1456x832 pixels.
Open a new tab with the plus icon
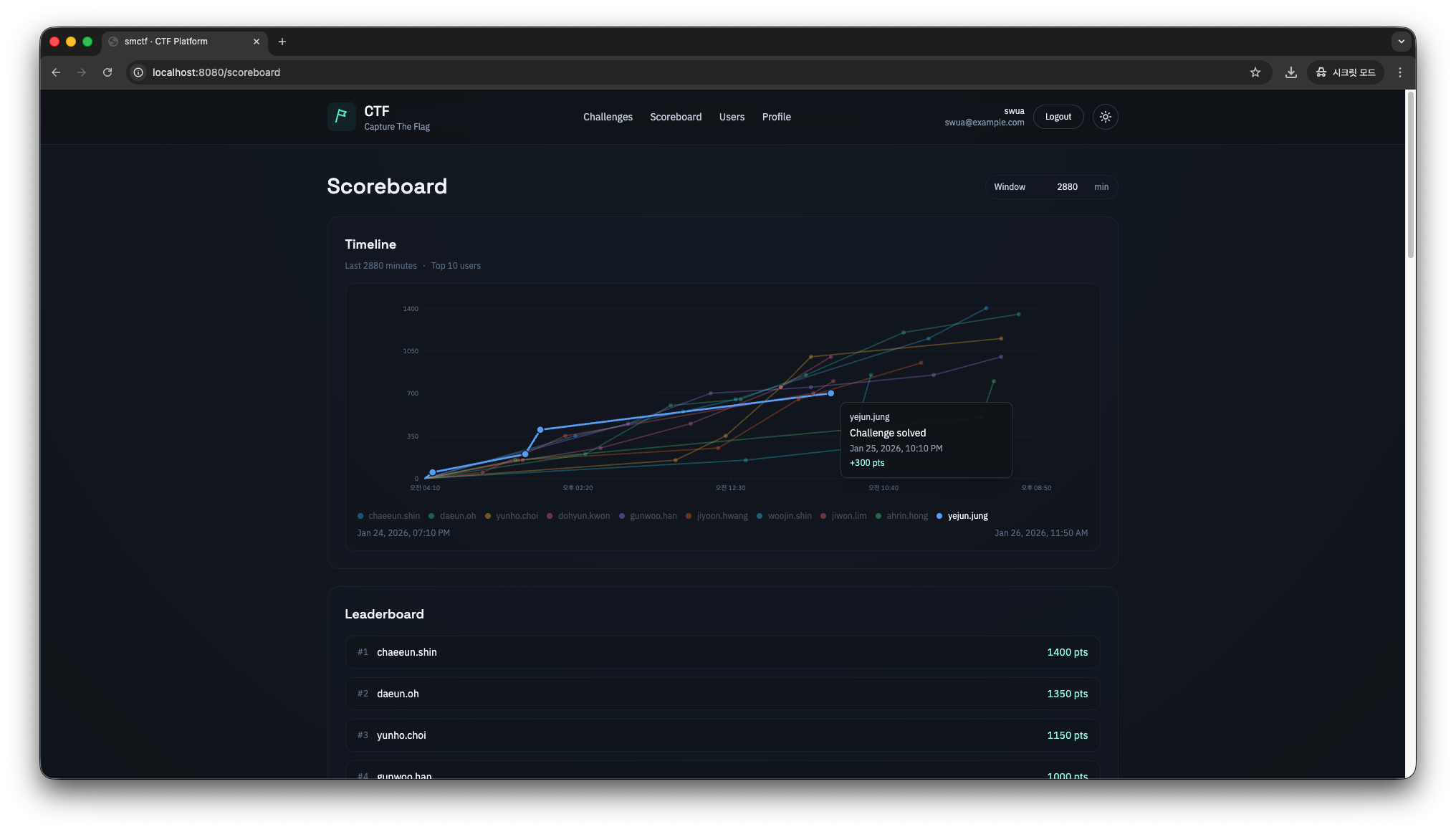[282, 42]
